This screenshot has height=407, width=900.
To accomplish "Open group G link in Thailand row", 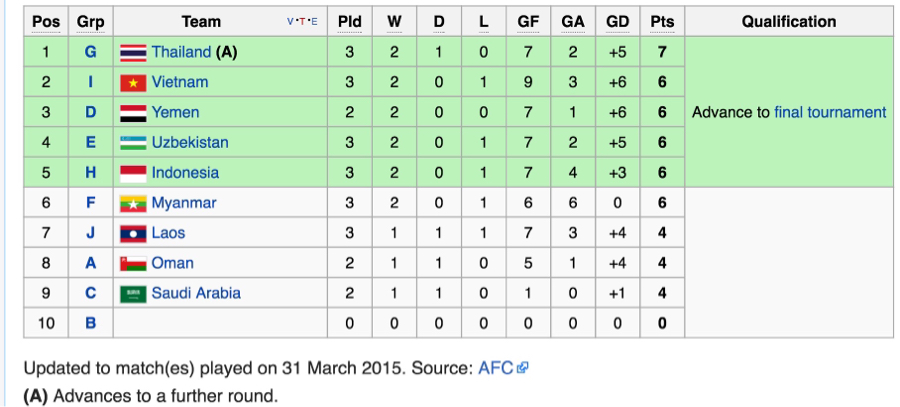I will pyautogui.click(x=90, y=52).
